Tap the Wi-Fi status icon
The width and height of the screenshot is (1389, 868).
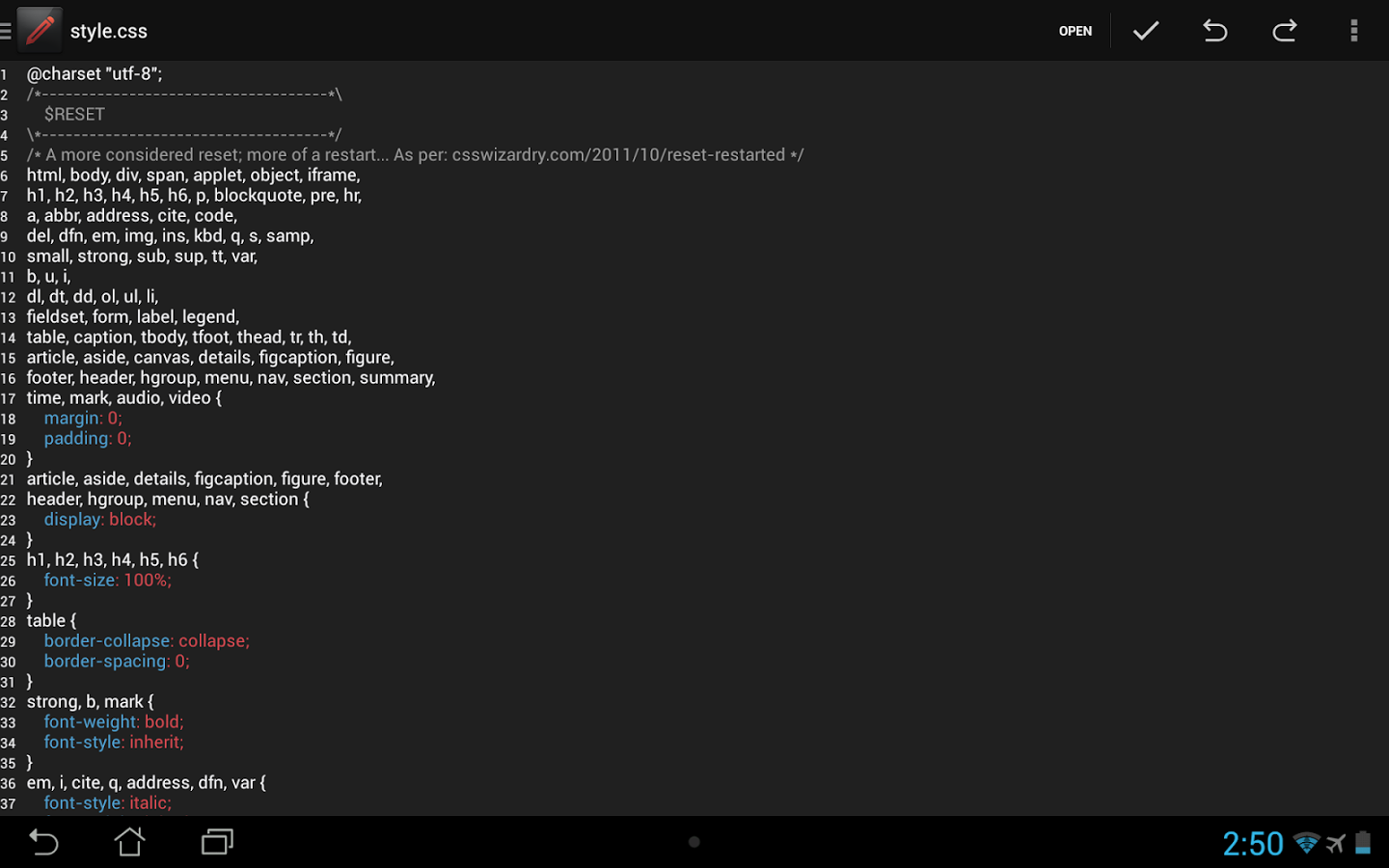point(1307,844)
